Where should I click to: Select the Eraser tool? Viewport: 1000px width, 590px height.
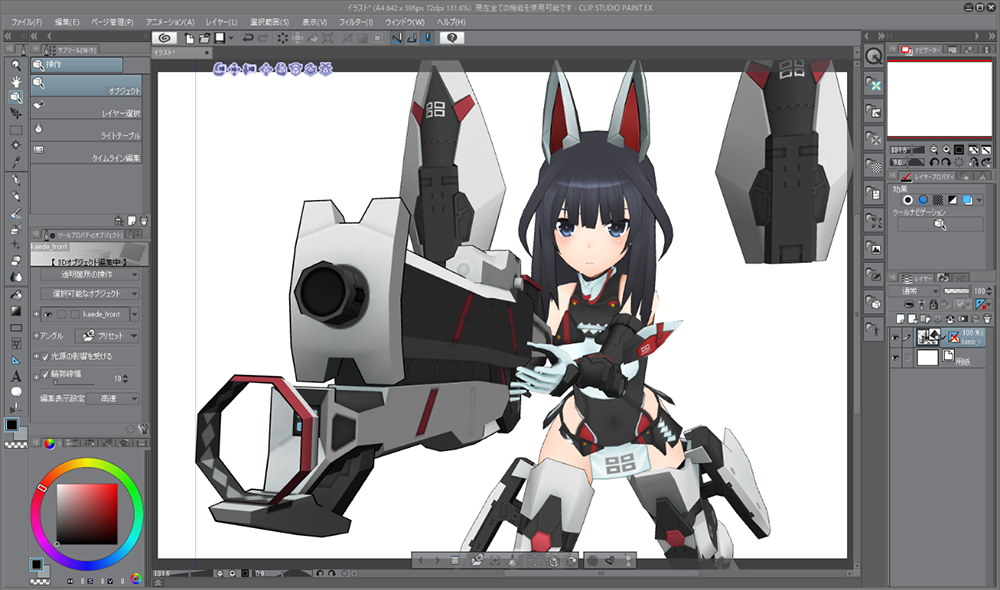click(16, 261)
